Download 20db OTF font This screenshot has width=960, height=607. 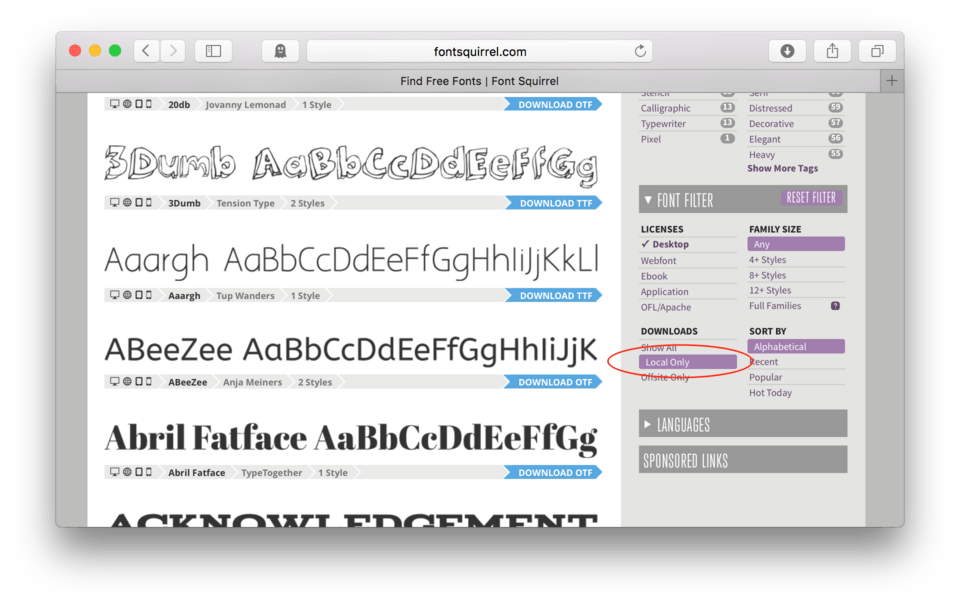pyautogui.click(x=554, y=105)
